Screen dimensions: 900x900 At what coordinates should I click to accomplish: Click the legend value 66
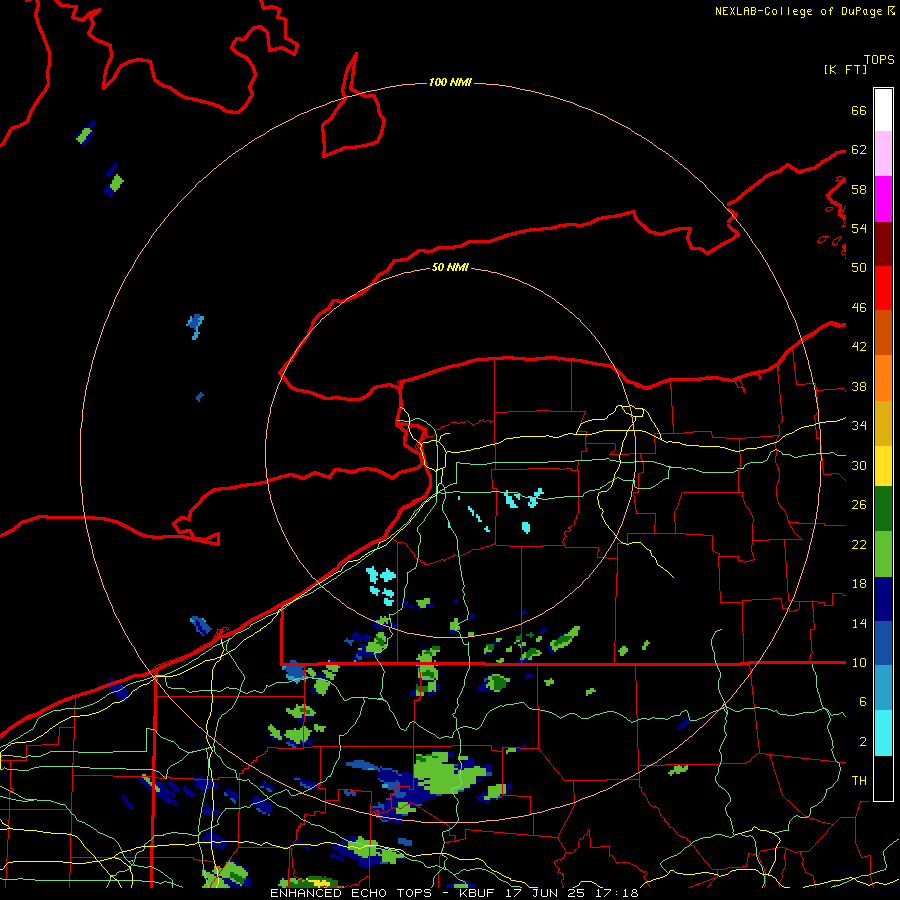click(x=859, y=110)
